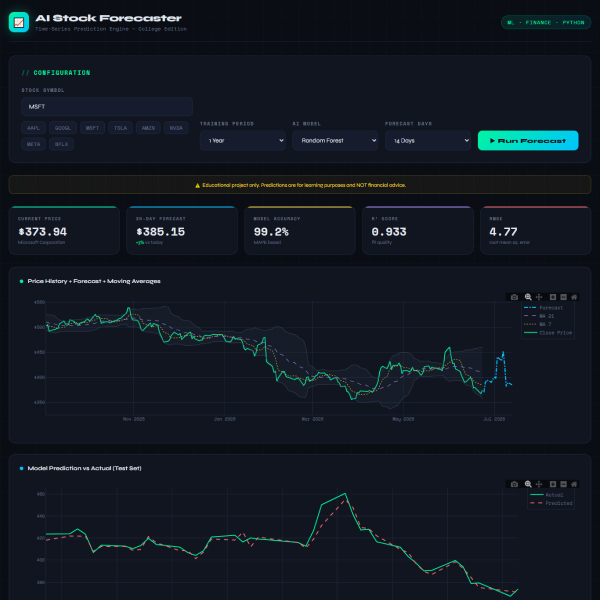The image size is (600, 600).
Task: Reset axes home icon on price history chart
Action: tap(574, 297)
